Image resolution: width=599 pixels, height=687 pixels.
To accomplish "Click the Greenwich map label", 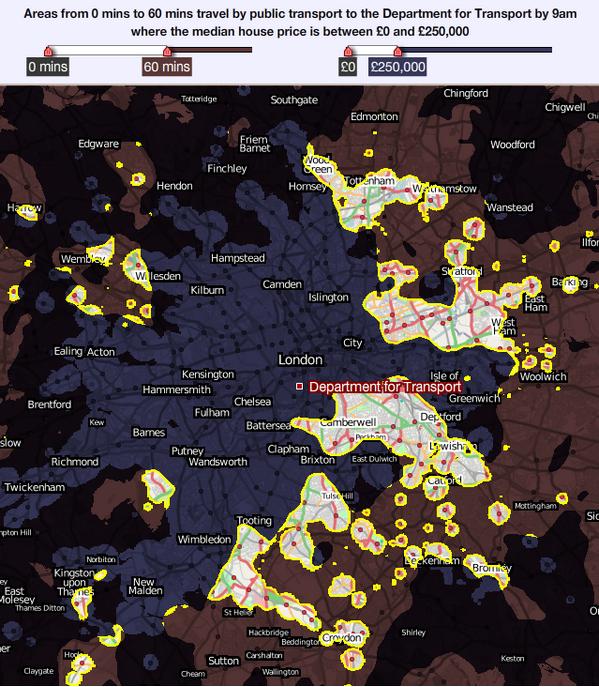I will click(x=475, y=398).
